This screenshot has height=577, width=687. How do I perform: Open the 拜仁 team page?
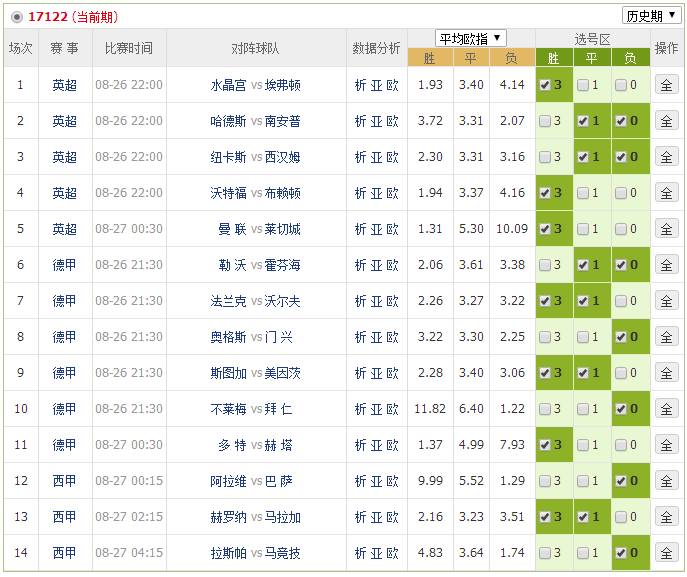pos(279,409)
